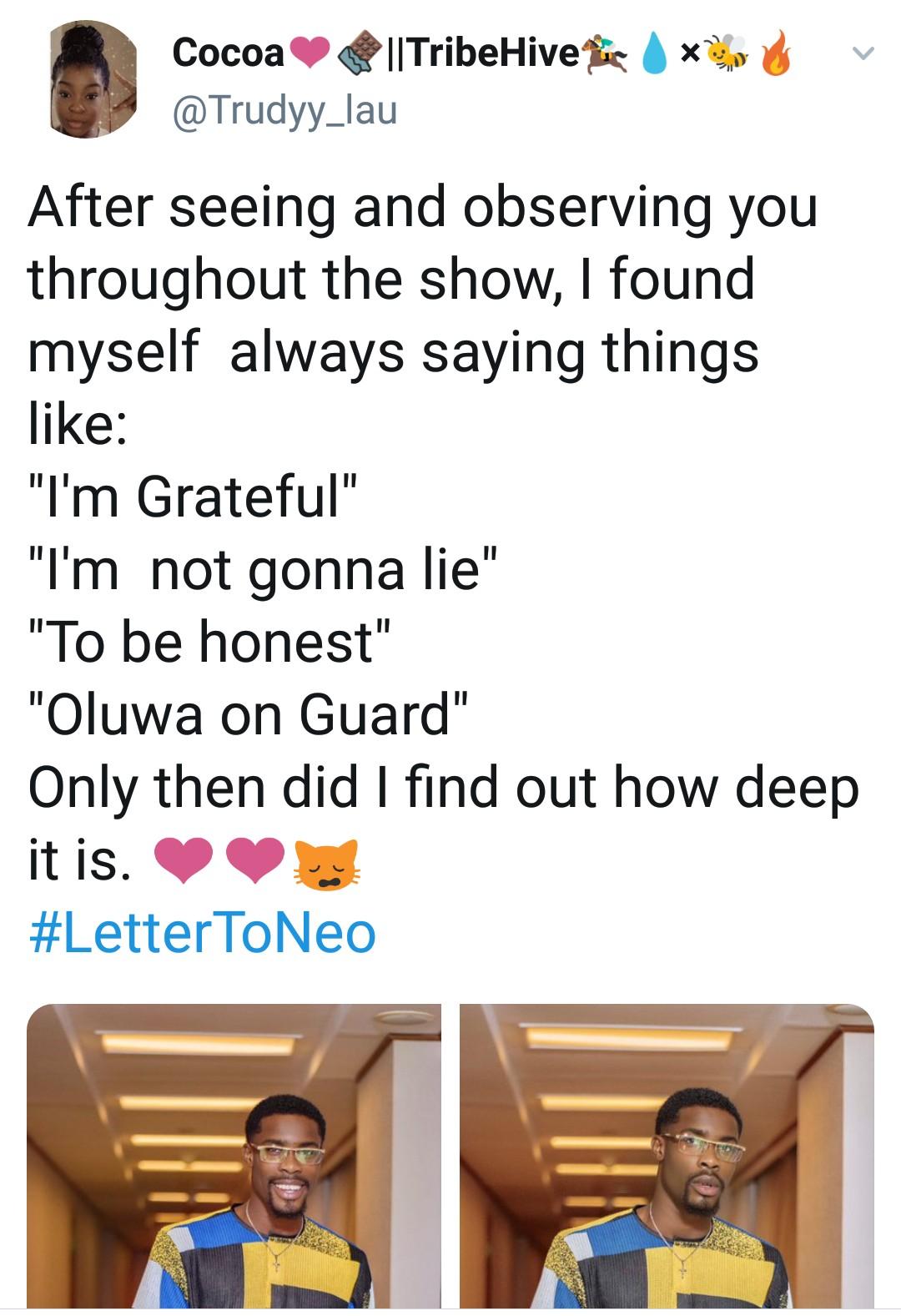Click the bee emoji in the name
Image resolution: width=901 pixels, height=1316 pixels.
tap(727, 53)
